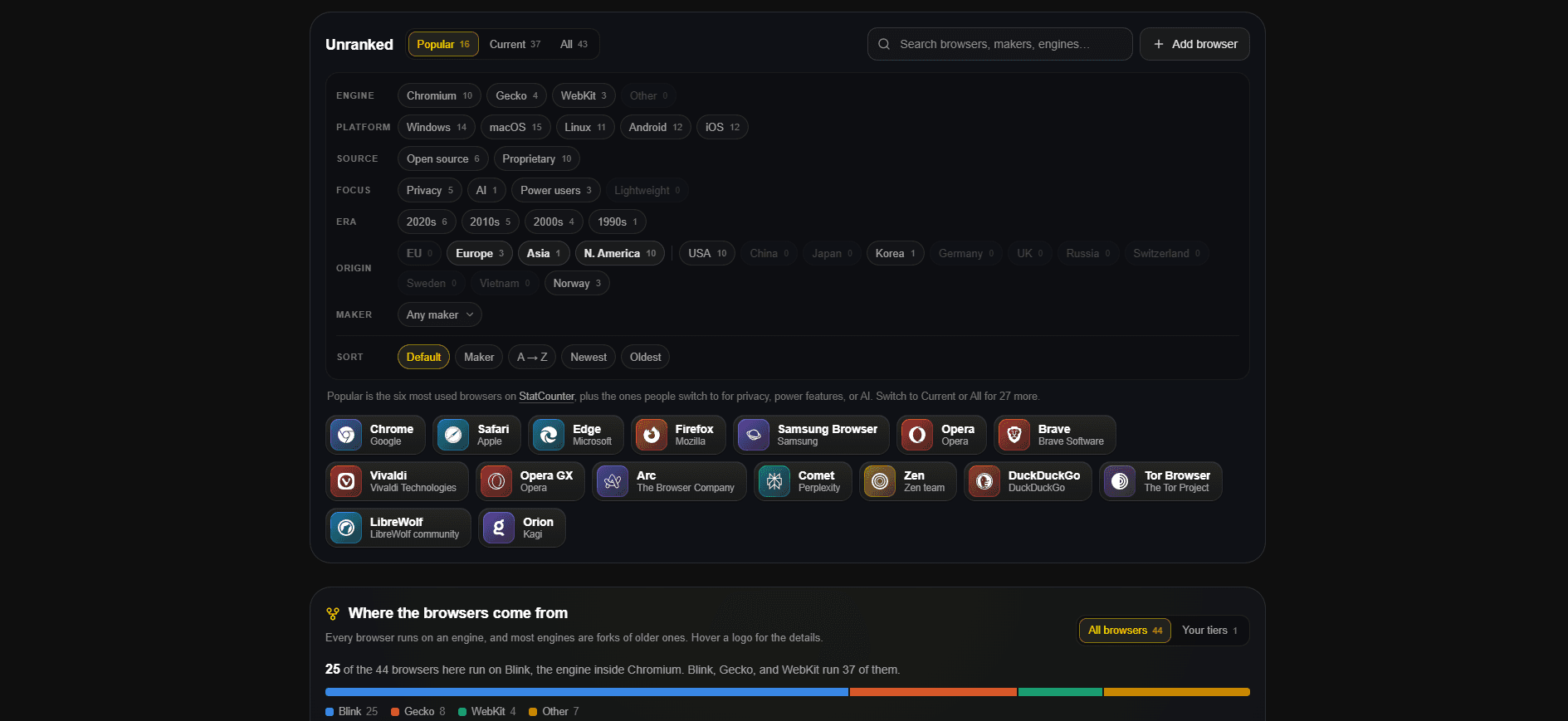Image resolution: width=1568 pixels, height=721 pixels.
Task: Select the All browsers 44 tab
Action: pyautogui.click(x=1125, y=631)
